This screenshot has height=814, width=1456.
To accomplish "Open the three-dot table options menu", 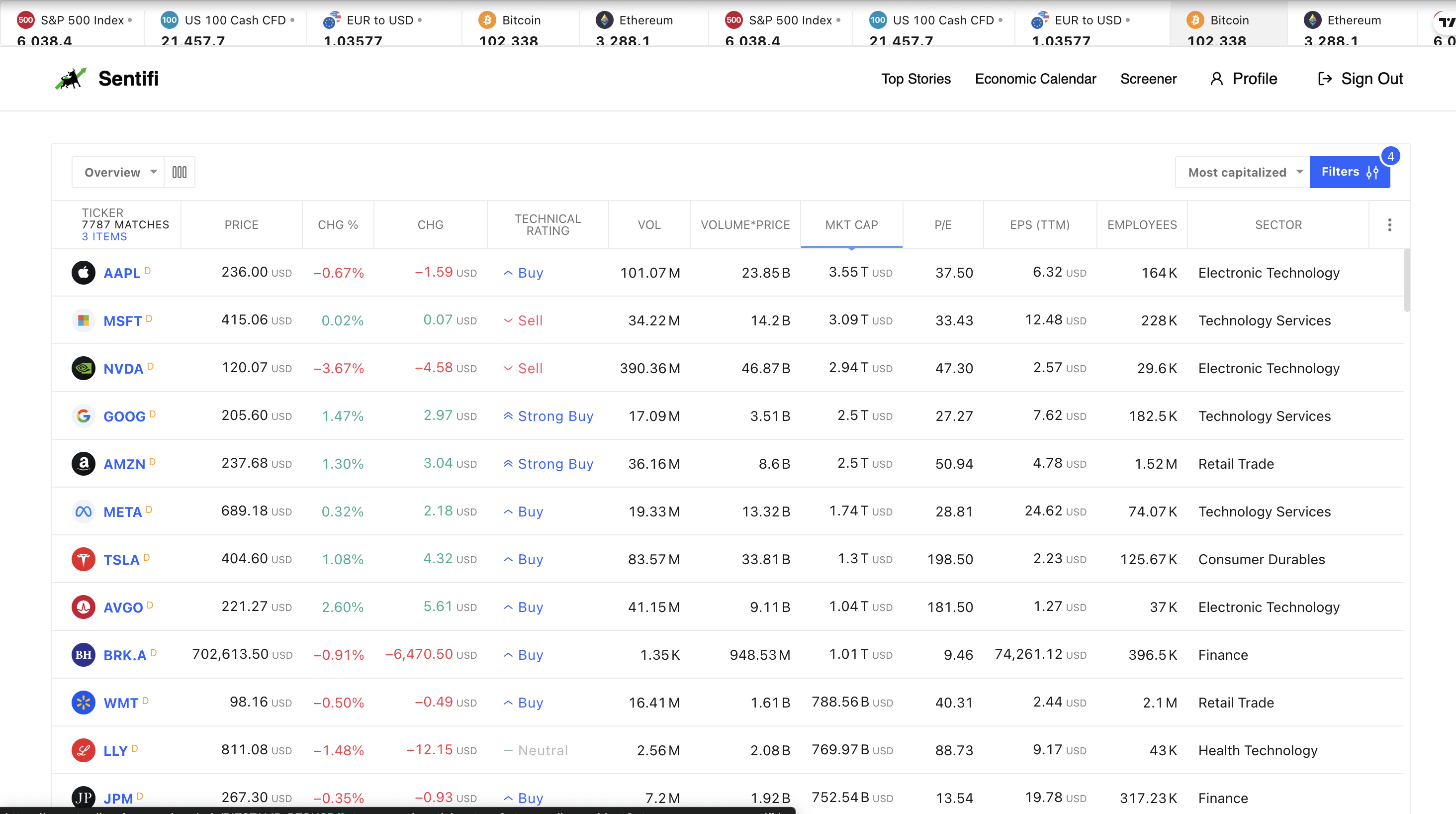I will [1389, 224].
